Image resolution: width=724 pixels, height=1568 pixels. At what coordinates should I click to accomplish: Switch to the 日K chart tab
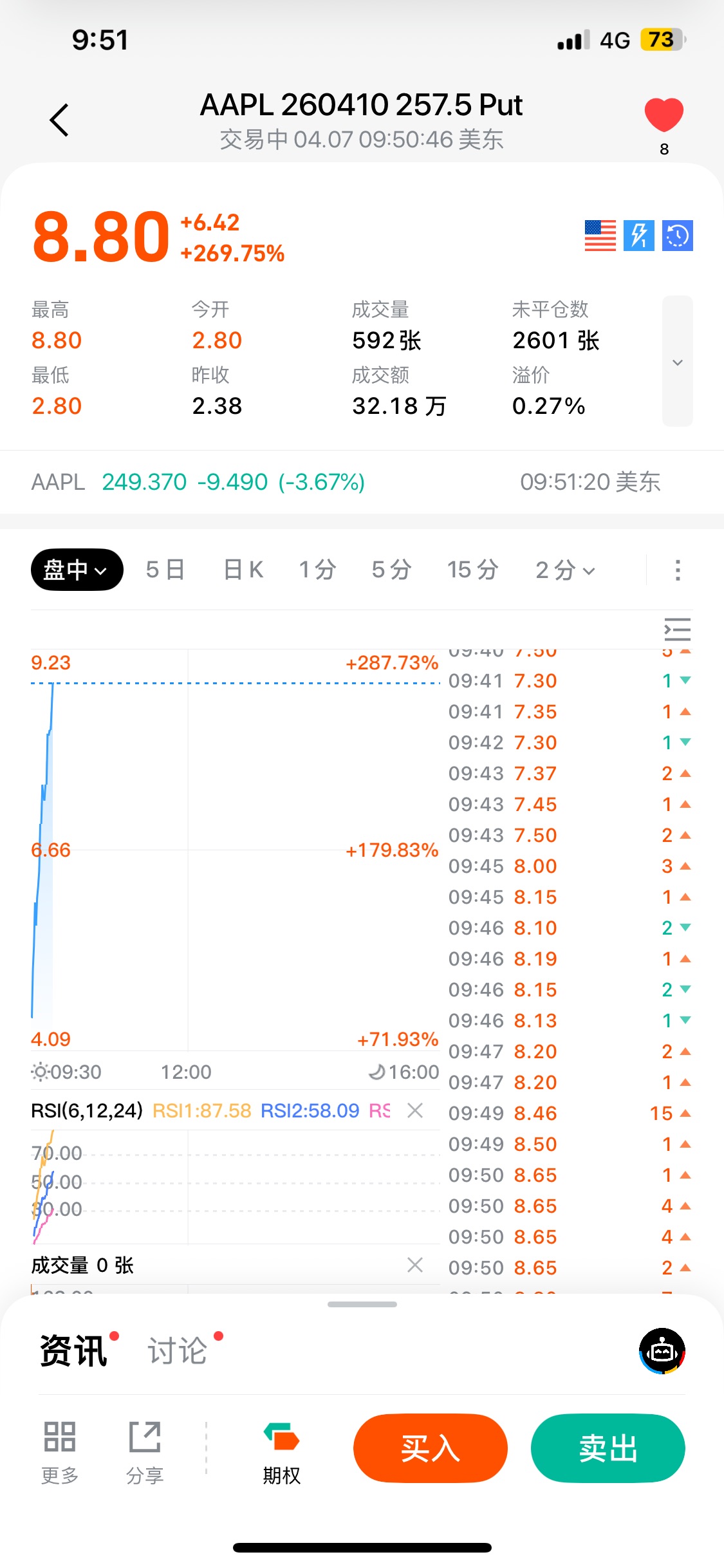[x=243, y=570]
